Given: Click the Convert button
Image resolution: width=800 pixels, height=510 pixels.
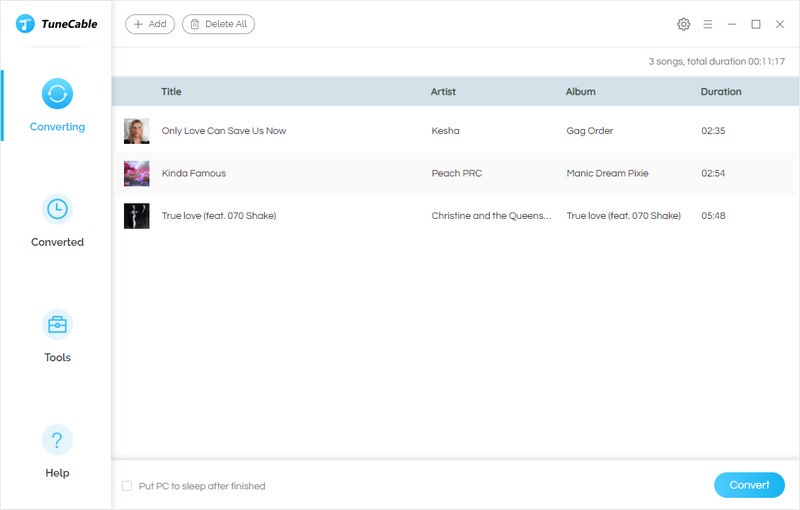Looking at the screenshot, I should click(749, 485).
